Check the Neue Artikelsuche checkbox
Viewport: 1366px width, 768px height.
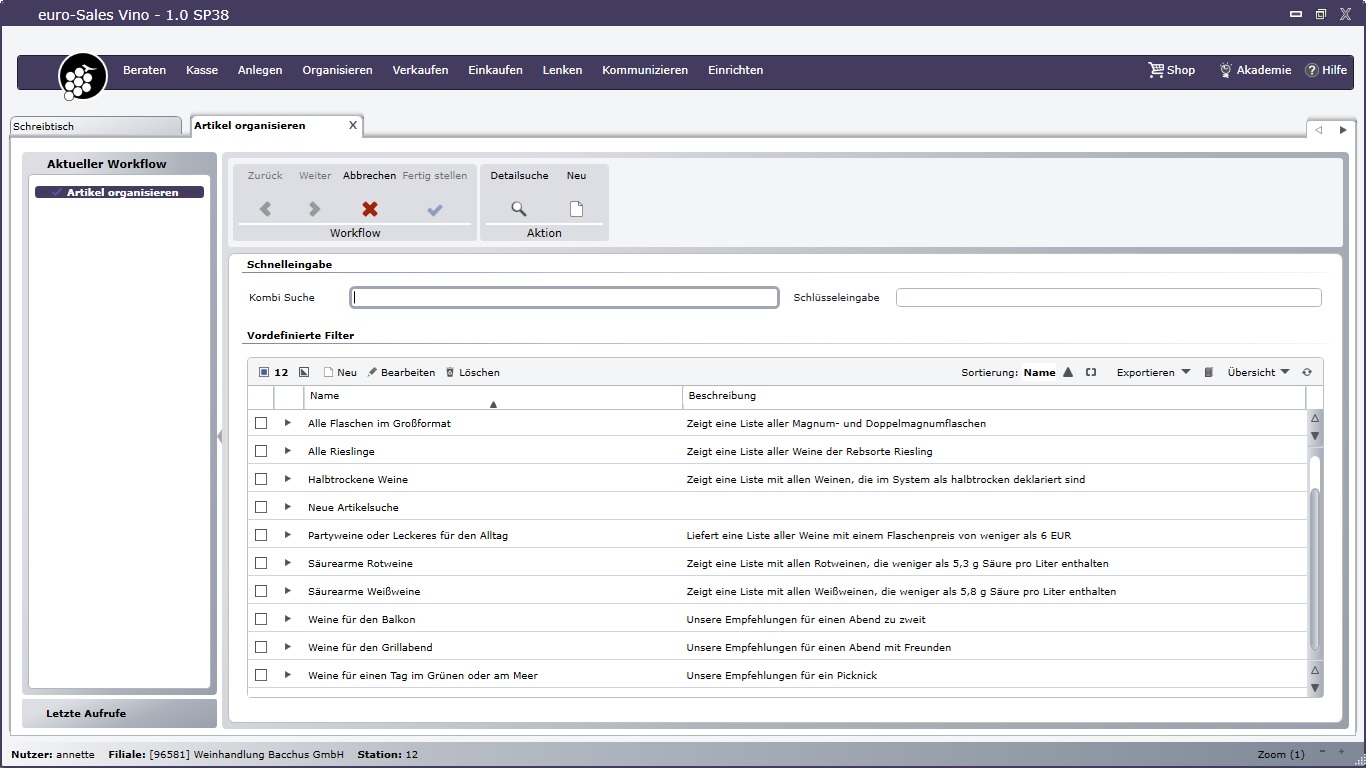pyautogui.click(x=261, y=507)
